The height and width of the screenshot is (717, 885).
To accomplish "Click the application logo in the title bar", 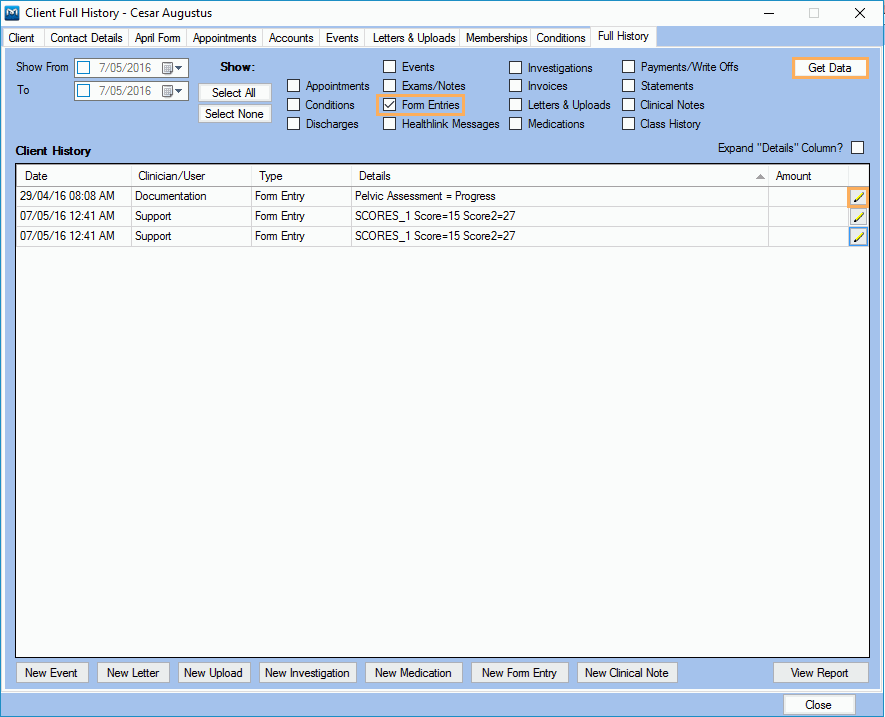I will click(x=12, y=13).
